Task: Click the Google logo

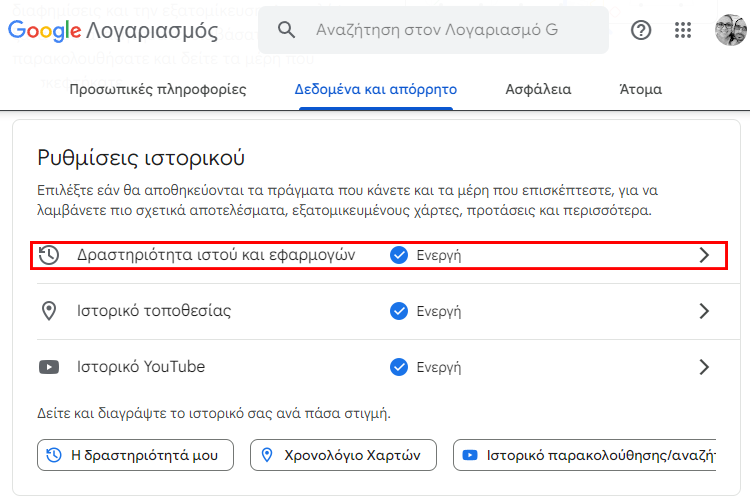Action: (x=44, y=31)
